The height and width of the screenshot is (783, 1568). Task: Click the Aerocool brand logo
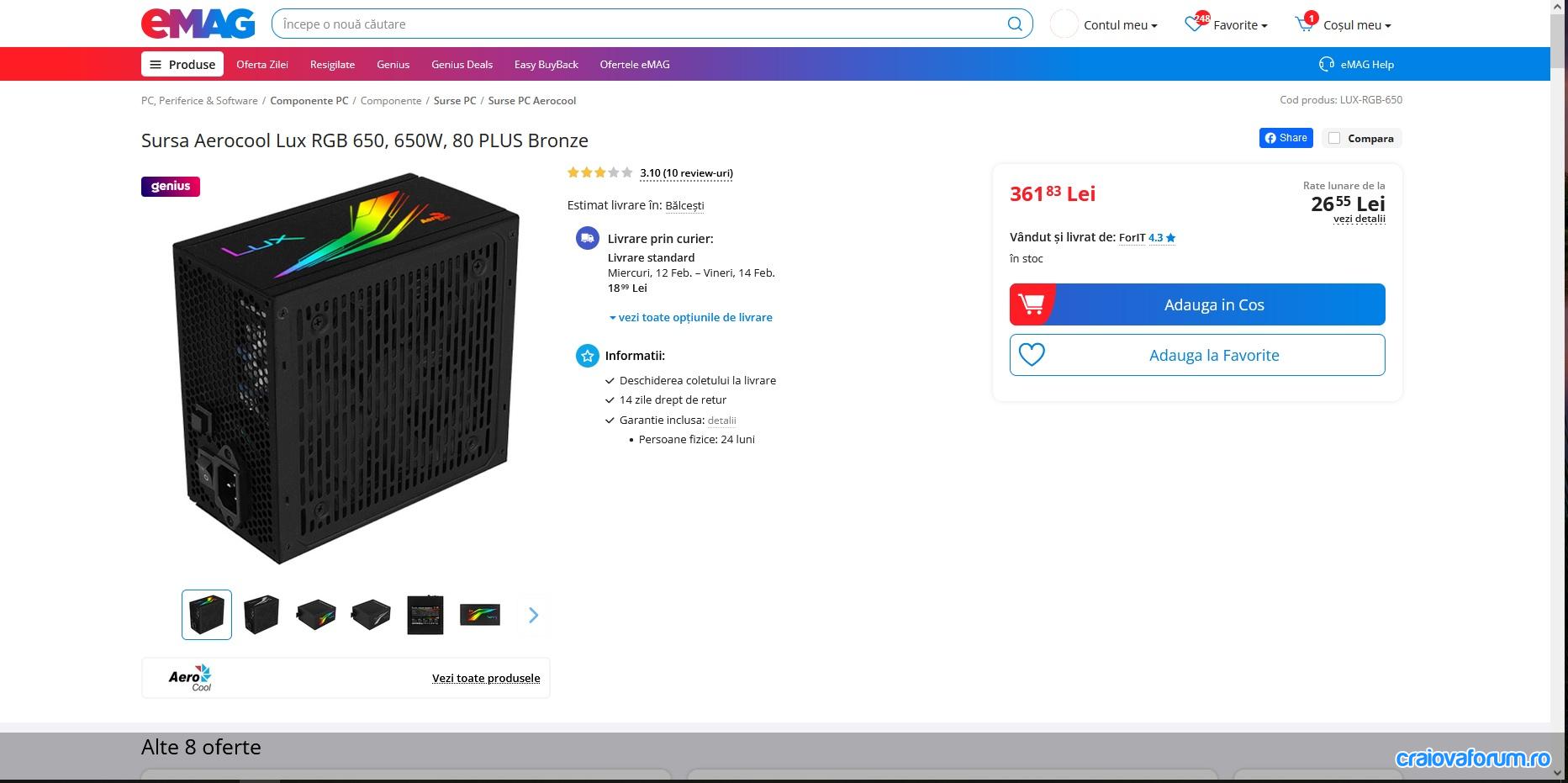[x=190, y=678]
